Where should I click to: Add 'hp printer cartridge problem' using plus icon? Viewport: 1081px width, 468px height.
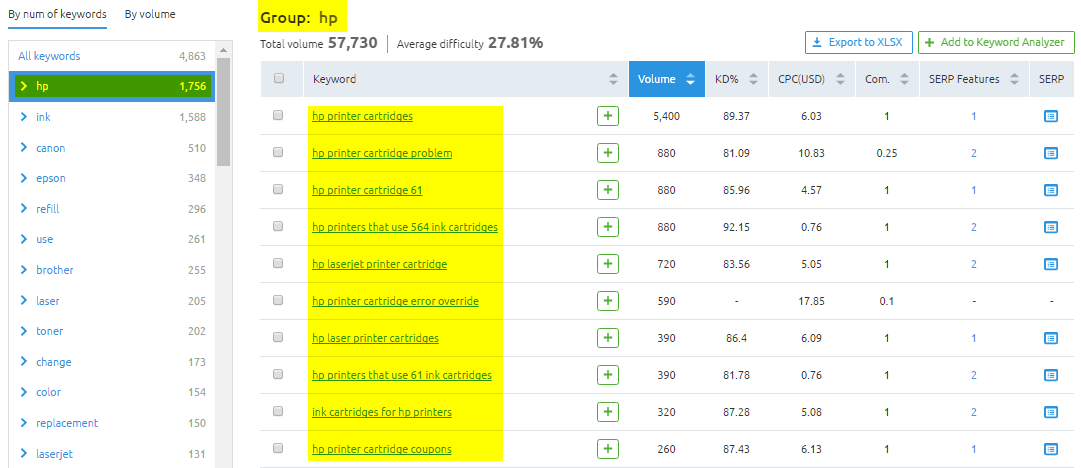tap(607, 153)
